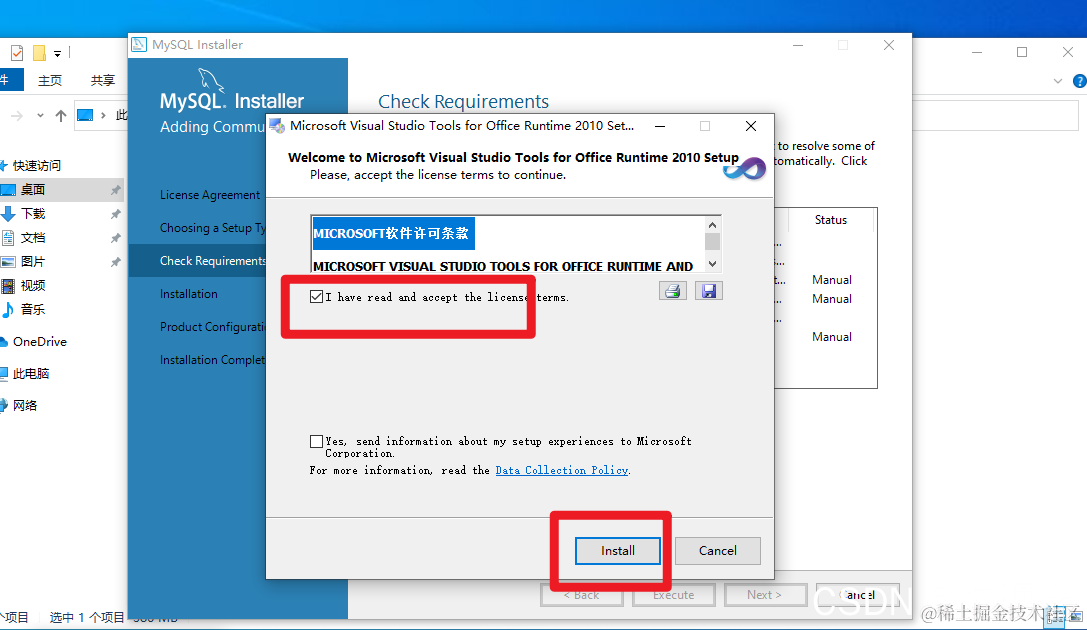Click the new folder icon in quick toolbar

(40, 53)
